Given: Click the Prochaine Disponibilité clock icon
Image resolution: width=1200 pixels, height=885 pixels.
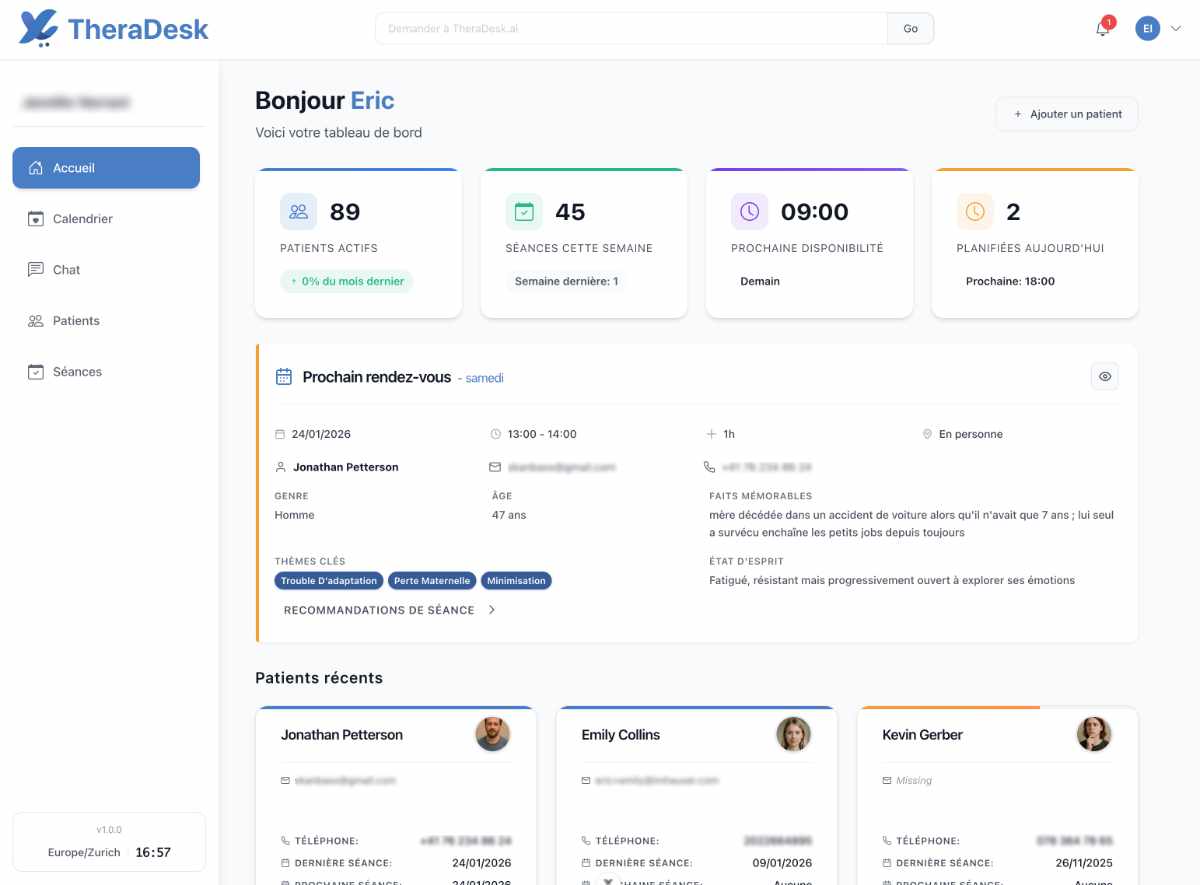Looking at the screenshot, I should (x=749, y=211).
